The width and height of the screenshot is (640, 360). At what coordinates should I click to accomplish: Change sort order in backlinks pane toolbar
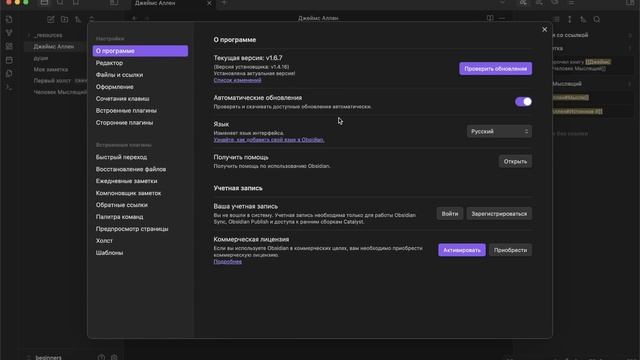tap(583, 19)
